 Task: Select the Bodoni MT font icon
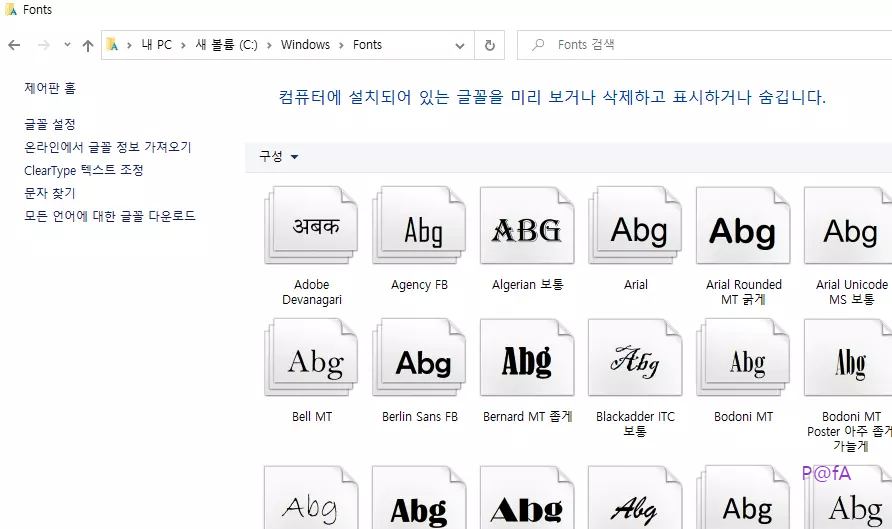(744, 357)
